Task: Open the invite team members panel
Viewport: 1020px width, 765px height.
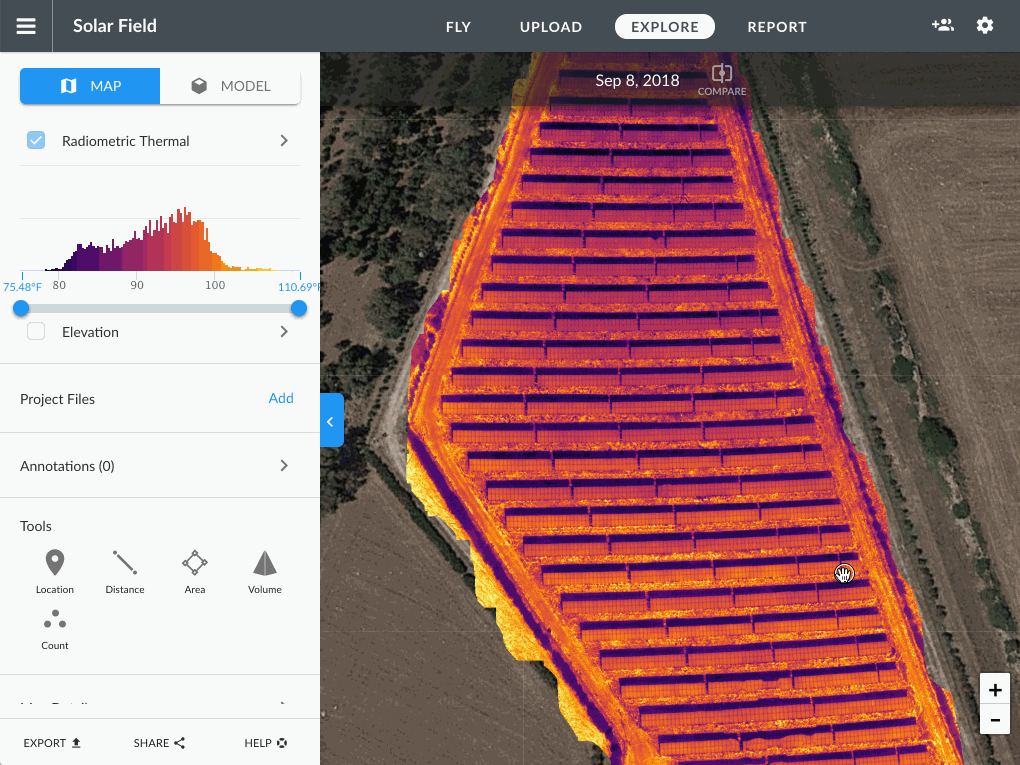Action: [942, 25]
